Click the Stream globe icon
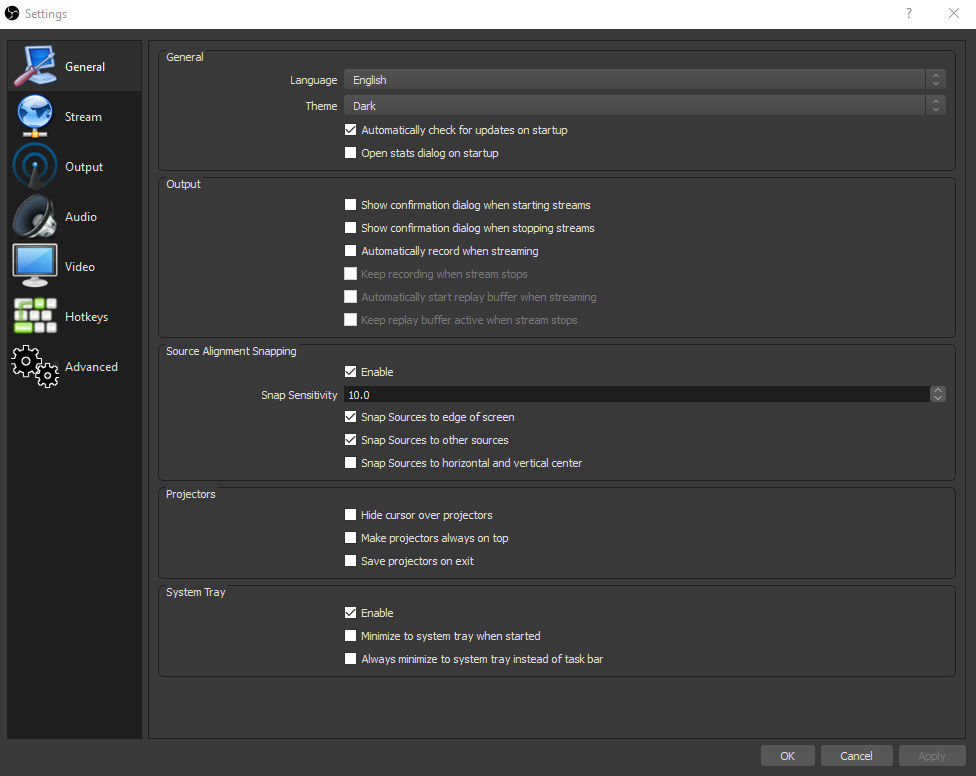 point(35,116)
